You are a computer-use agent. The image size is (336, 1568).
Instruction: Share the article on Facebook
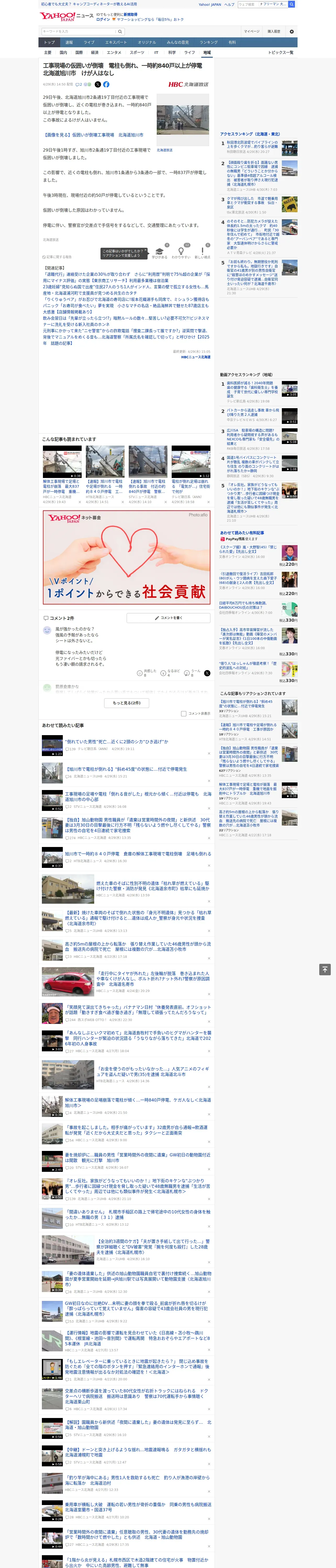tap(106, 85)
